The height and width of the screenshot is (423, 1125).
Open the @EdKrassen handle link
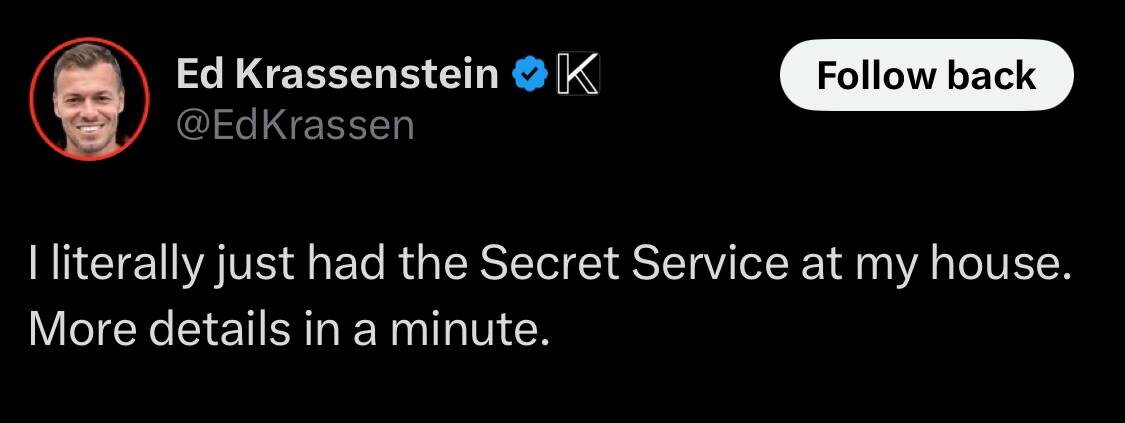pos(296,125)
